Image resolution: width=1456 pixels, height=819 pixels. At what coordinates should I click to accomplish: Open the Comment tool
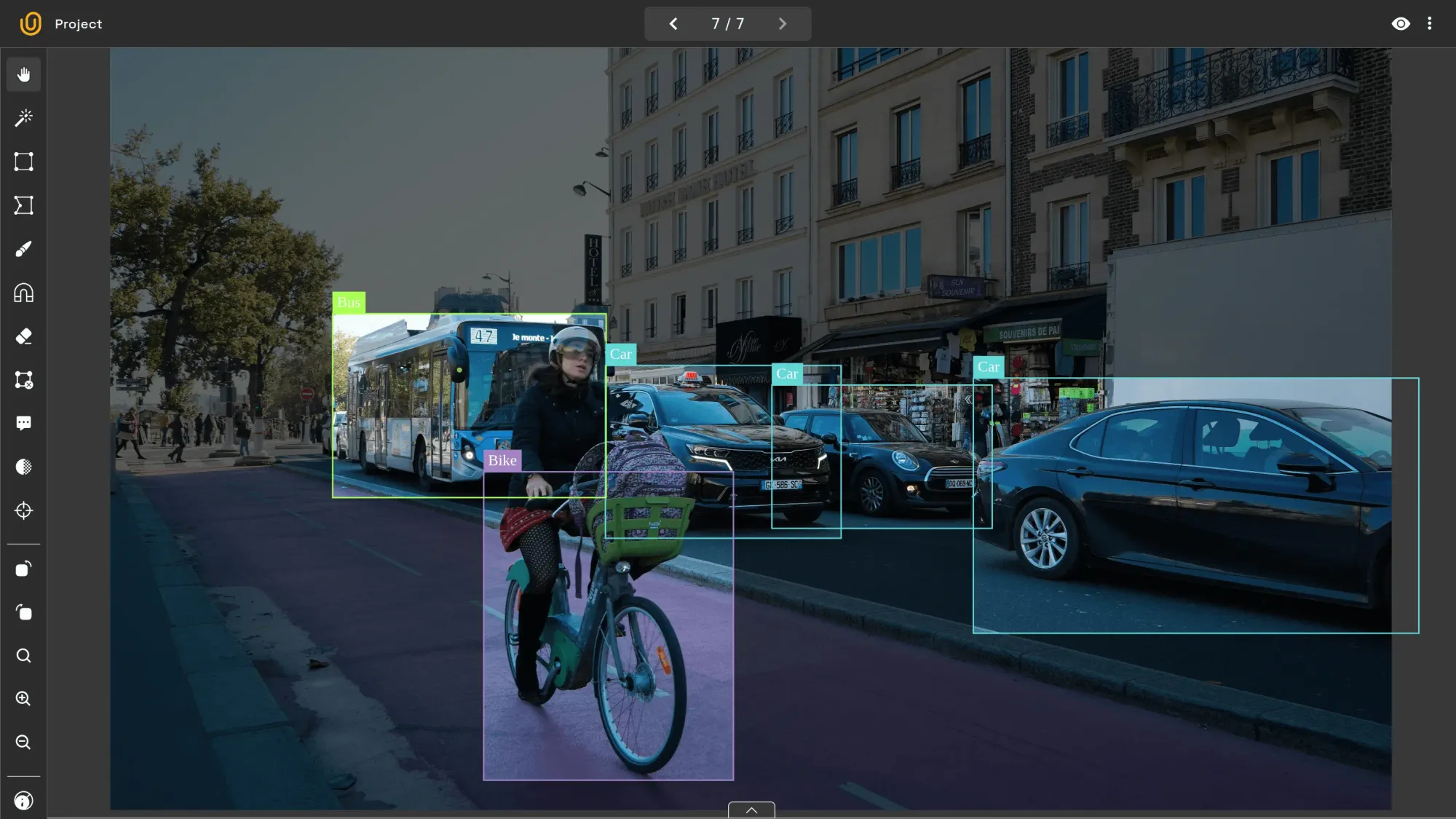click(23, 423)
